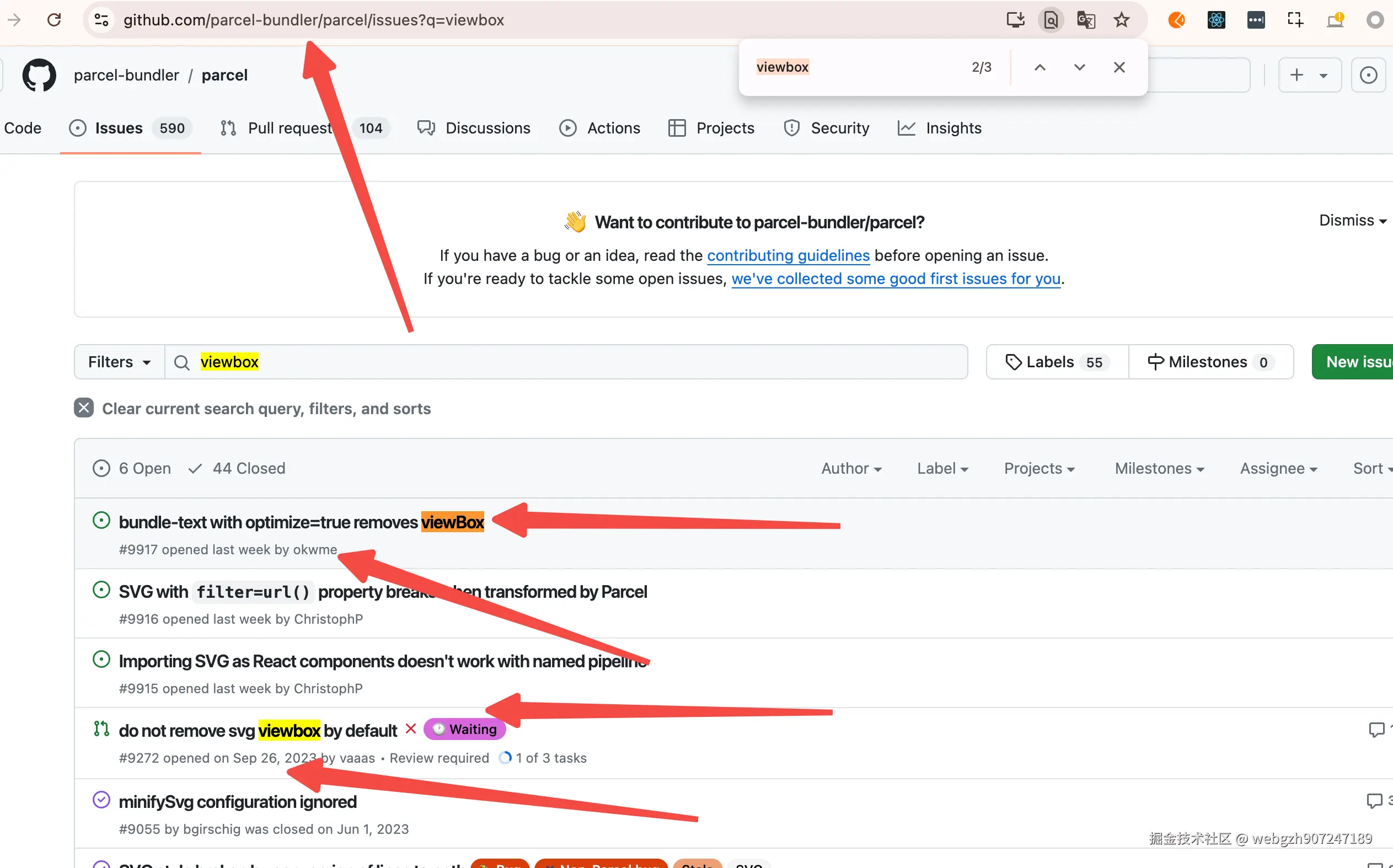Click the issues search field
Viewport: 1393px width, 868px height.
(574, 362)
